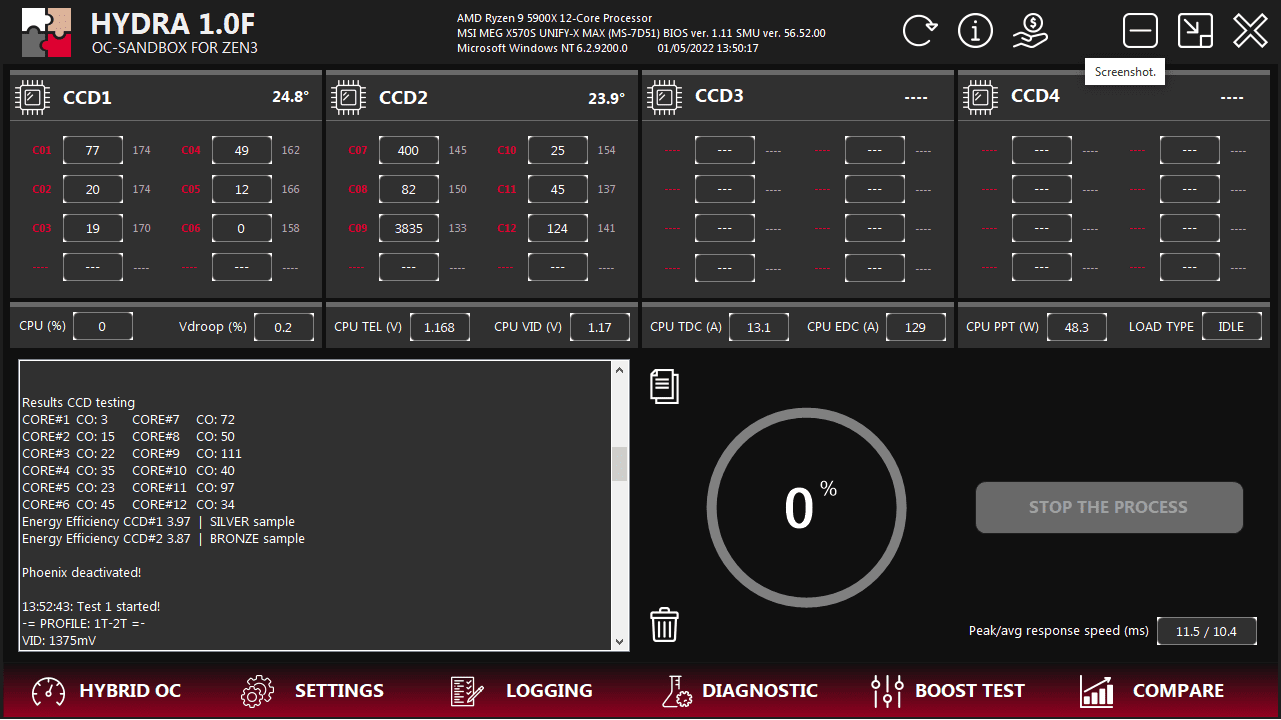
Task: Click the CCD4 chip icon
Action: (981, 97)
